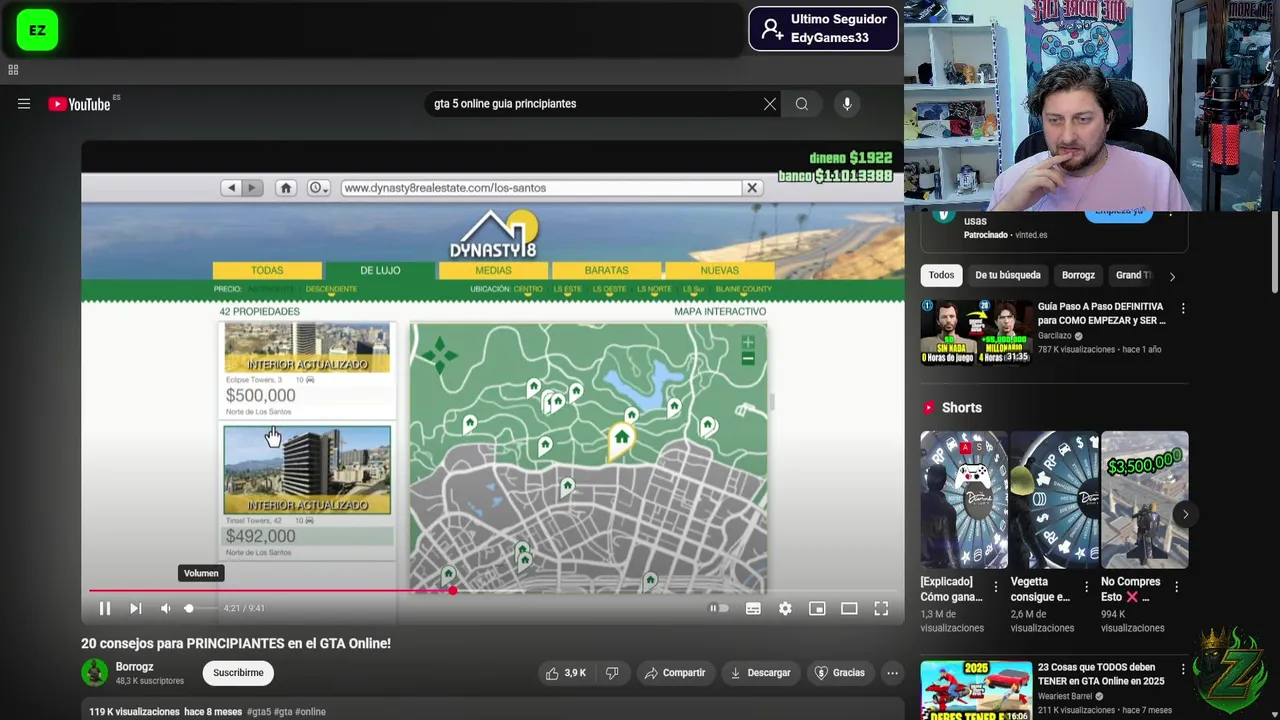The width and height of the screenshot is (1280, 720).
Task: Click the in-game browser forward arrow
Action: [x=252, y=188]
